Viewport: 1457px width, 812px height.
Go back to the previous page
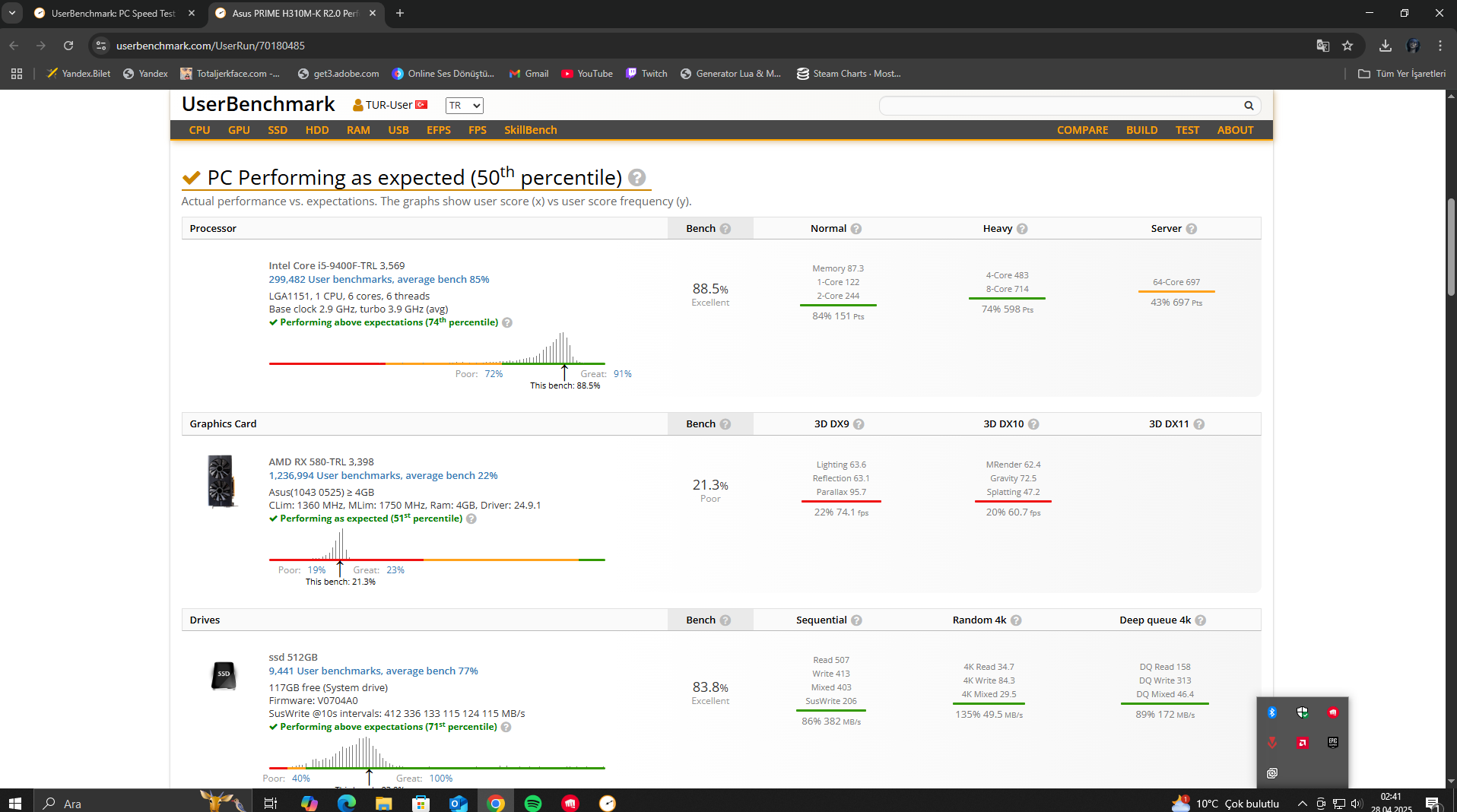coord(14,46)
